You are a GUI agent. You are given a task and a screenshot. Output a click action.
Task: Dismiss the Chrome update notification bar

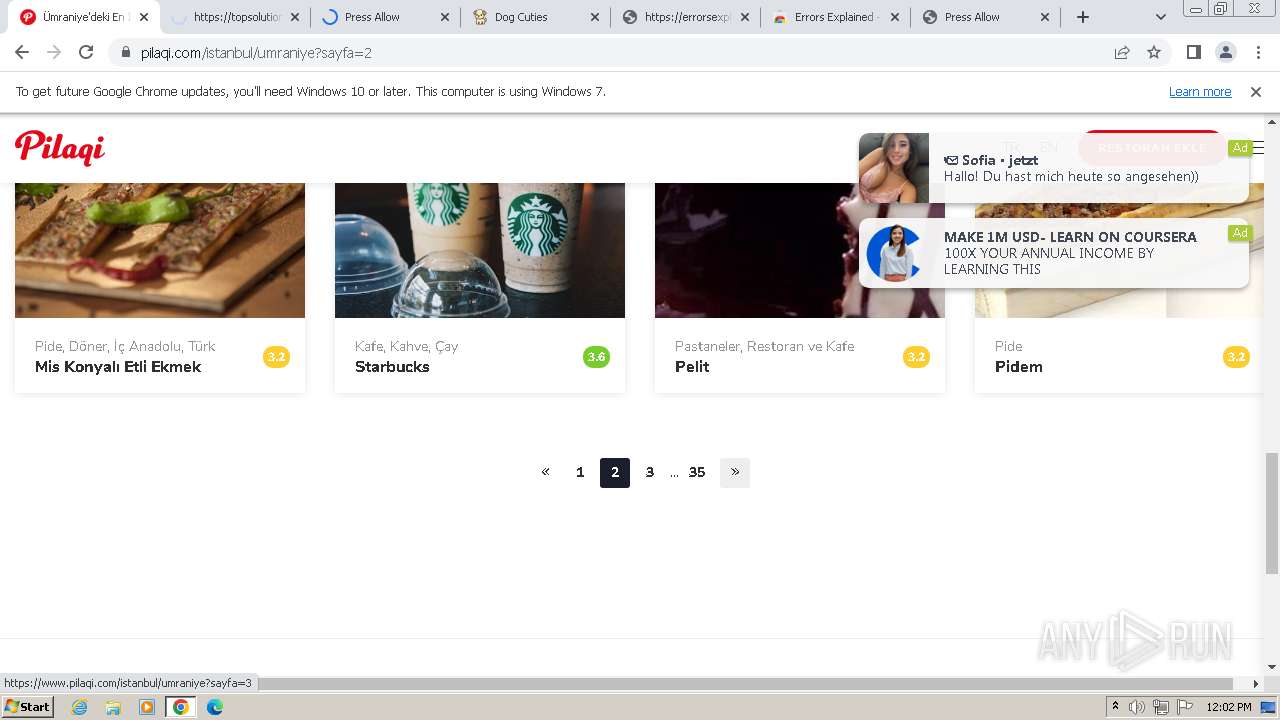tap(1256, 91)
